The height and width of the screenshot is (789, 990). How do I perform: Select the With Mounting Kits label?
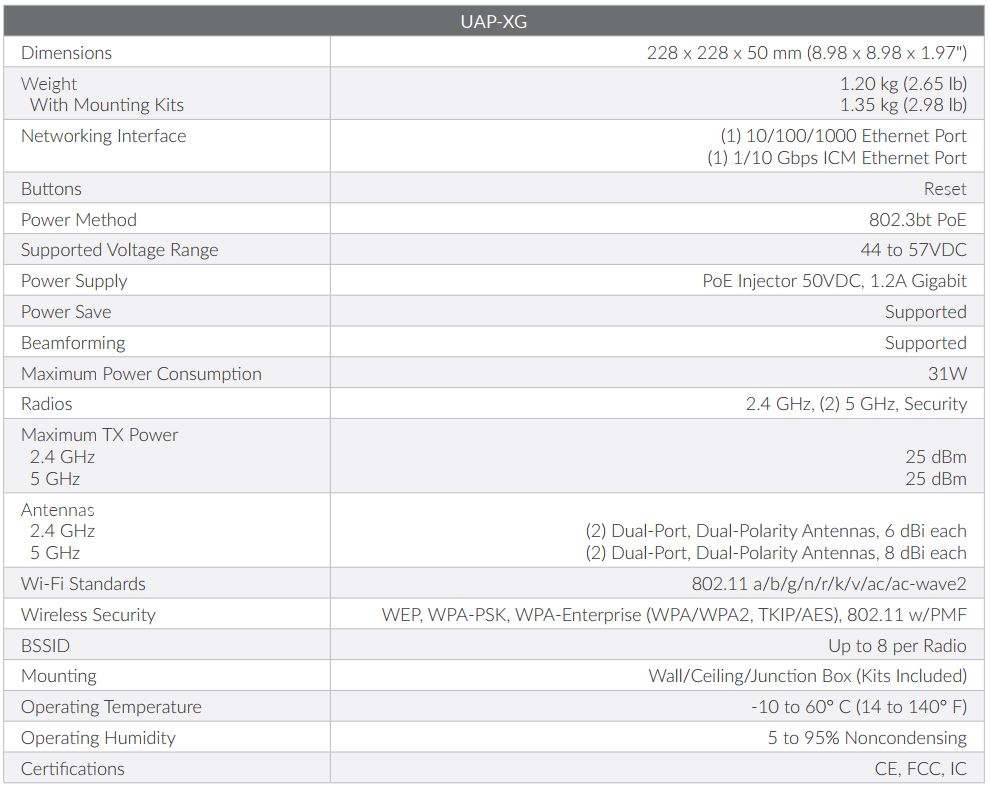pos(107,105)
